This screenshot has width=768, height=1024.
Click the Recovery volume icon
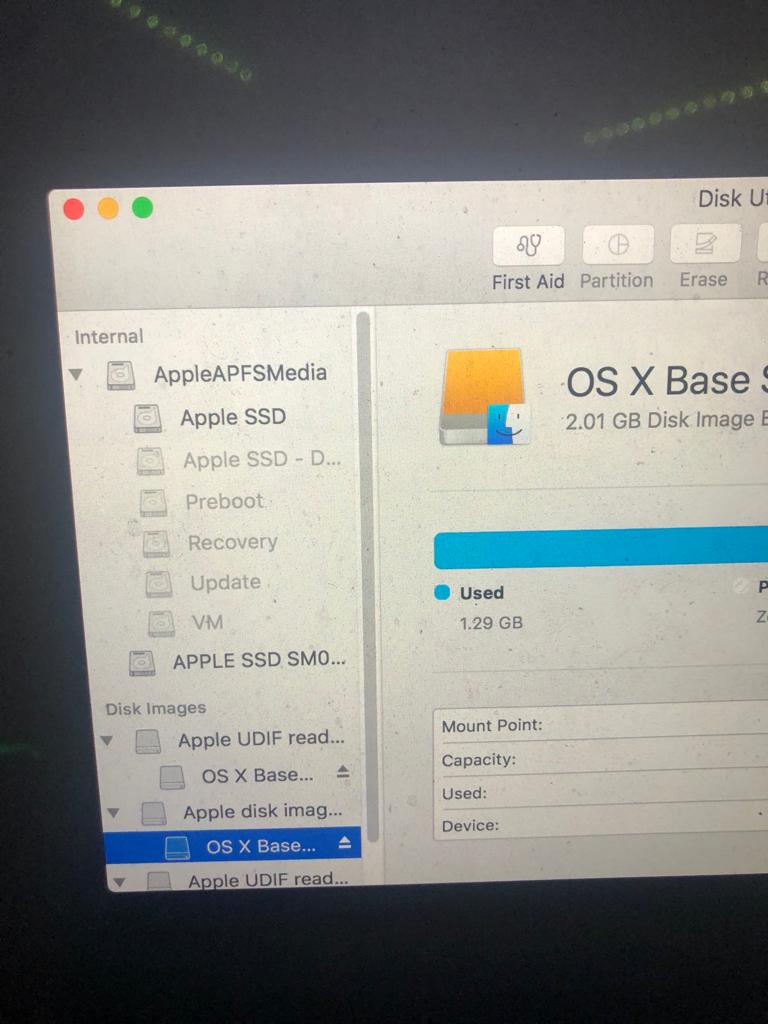coord(156,543)
